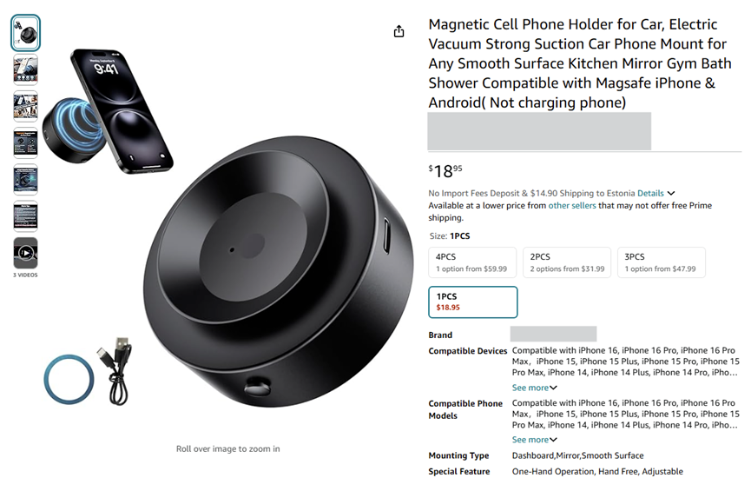Viewport: 746px width, 480px height.
Task: Select the first product thumbnail image
Action: (25, 33)
